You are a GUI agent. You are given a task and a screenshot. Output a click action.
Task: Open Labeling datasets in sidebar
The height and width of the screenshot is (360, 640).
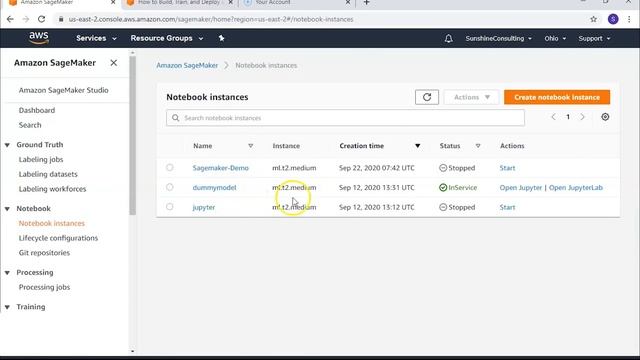(48, 174)
